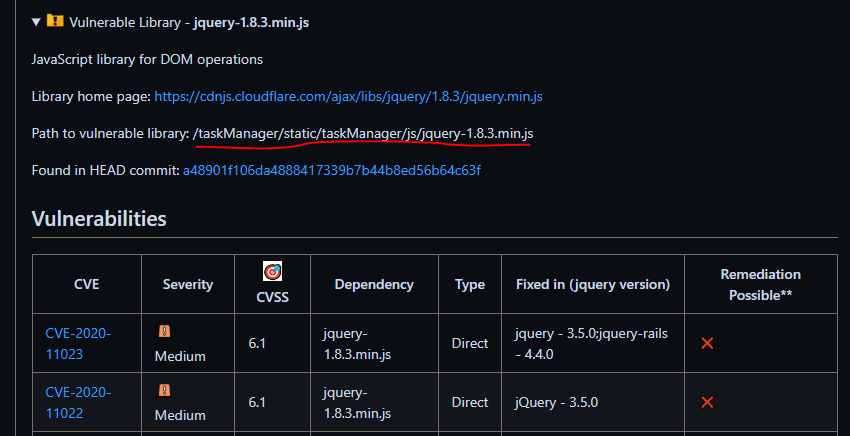Click the CVSS target icon in table header
Screen dimensions: 850x436
click(x=272, y=271)
